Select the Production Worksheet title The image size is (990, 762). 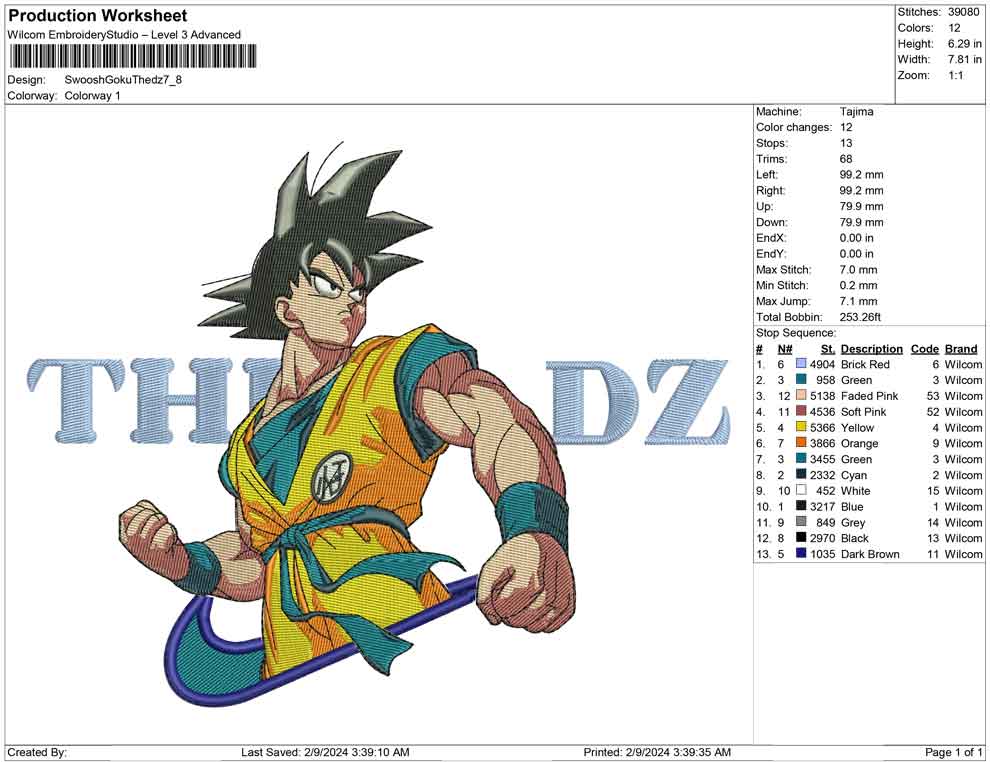tap(98, 16)
